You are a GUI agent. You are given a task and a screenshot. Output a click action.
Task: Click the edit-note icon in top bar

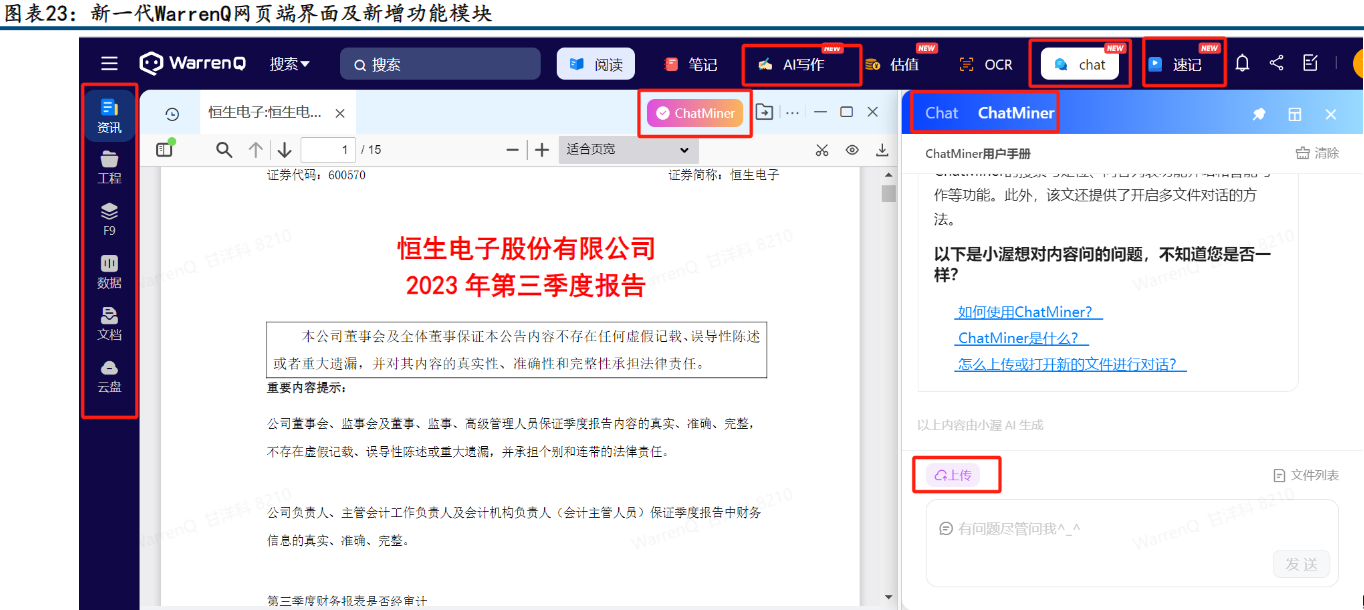1311,63
